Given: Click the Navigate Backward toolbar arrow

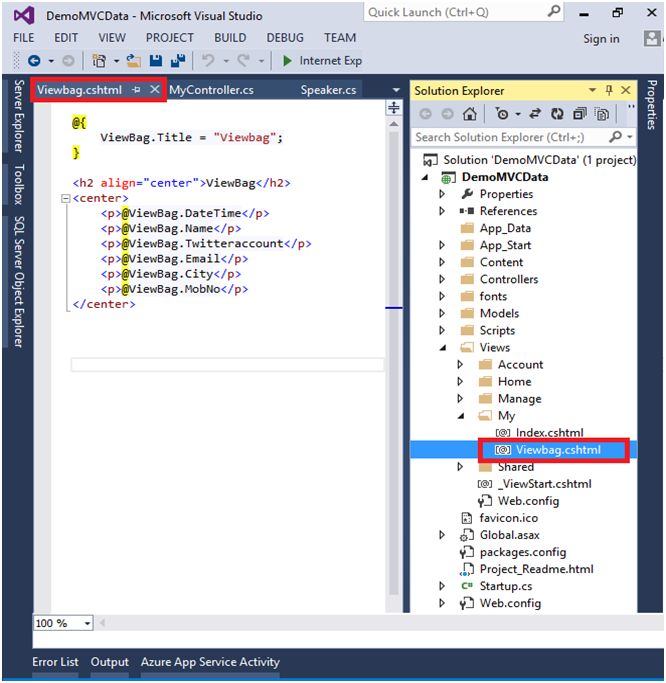Looking at the screenshot, I should (x=34, y=61).
